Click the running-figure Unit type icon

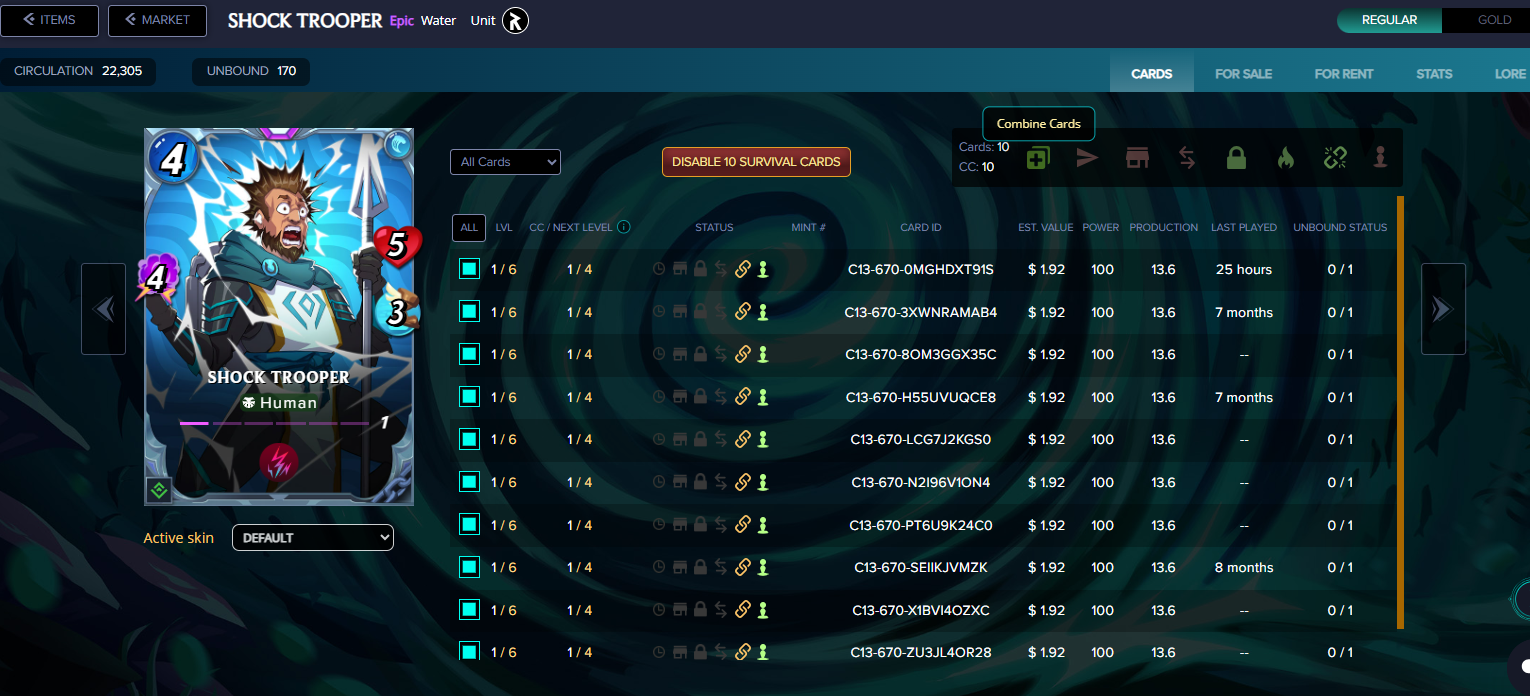tap(514, 20)
